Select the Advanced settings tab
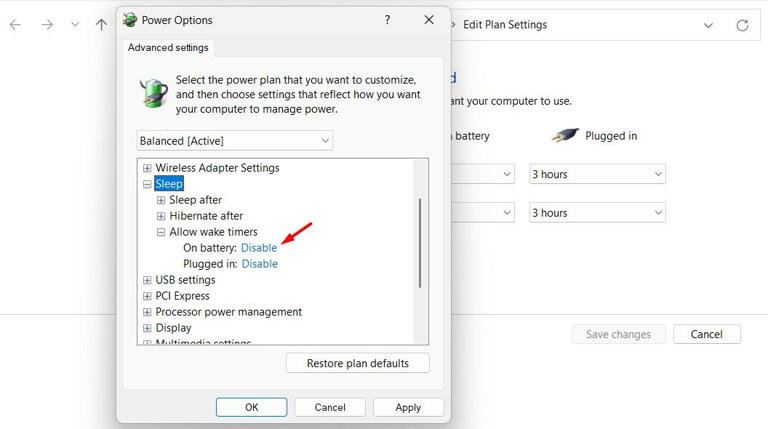The width and height of the screenshot is (768, 429). [167, 48]
